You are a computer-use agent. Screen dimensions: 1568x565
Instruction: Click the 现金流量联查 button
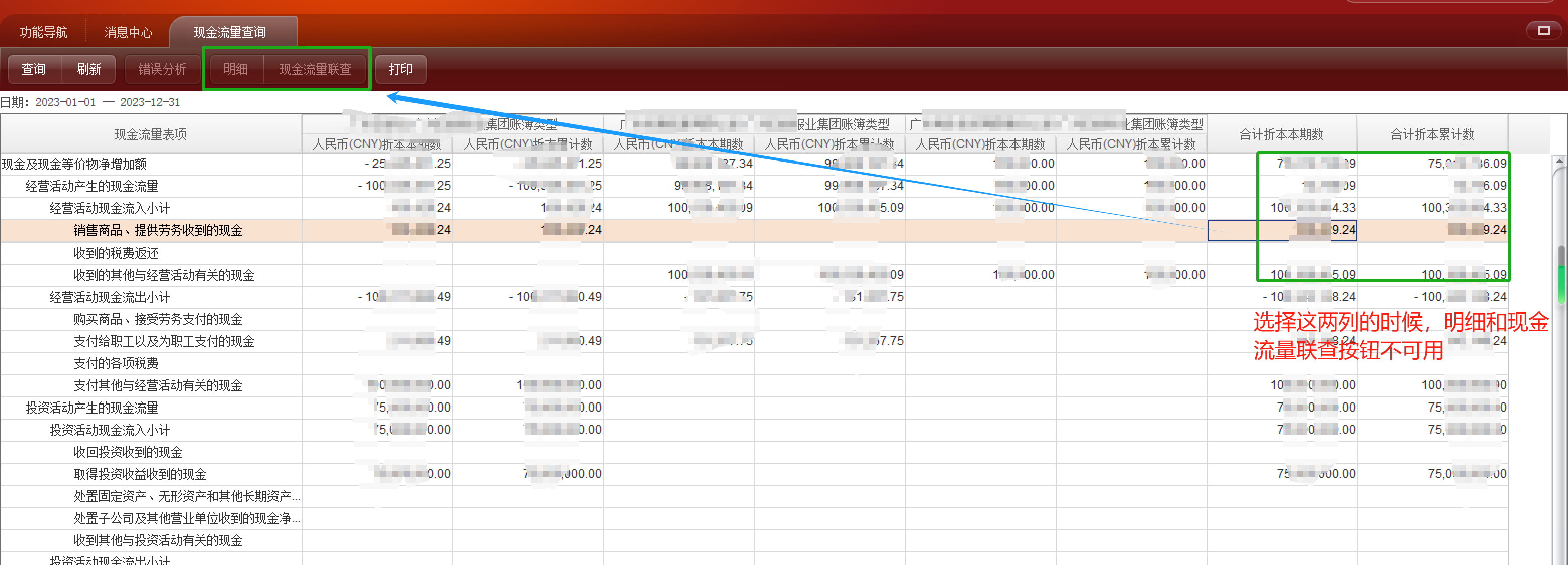tap(315, 69)
